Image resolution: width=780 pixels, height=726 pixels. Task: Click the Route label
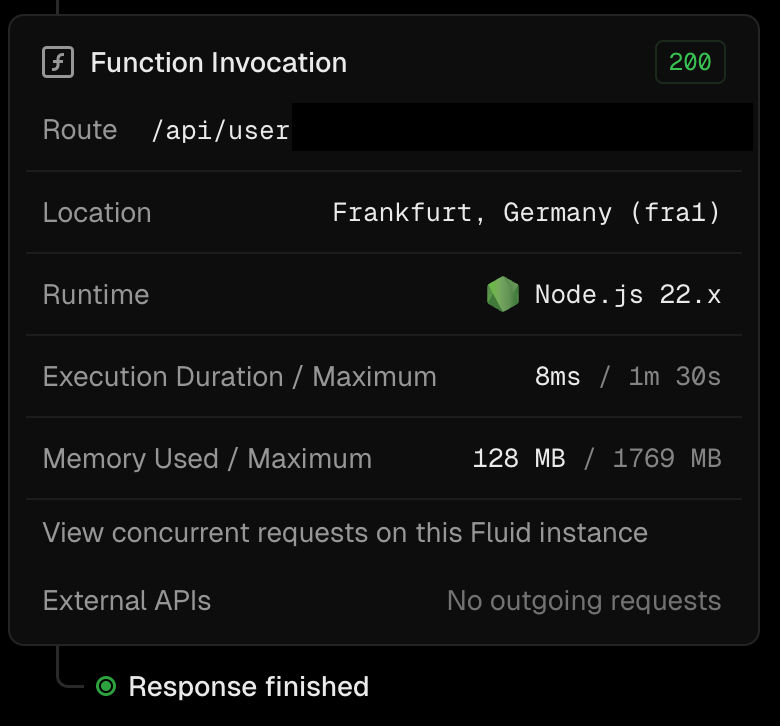click(x=80, y=130)
